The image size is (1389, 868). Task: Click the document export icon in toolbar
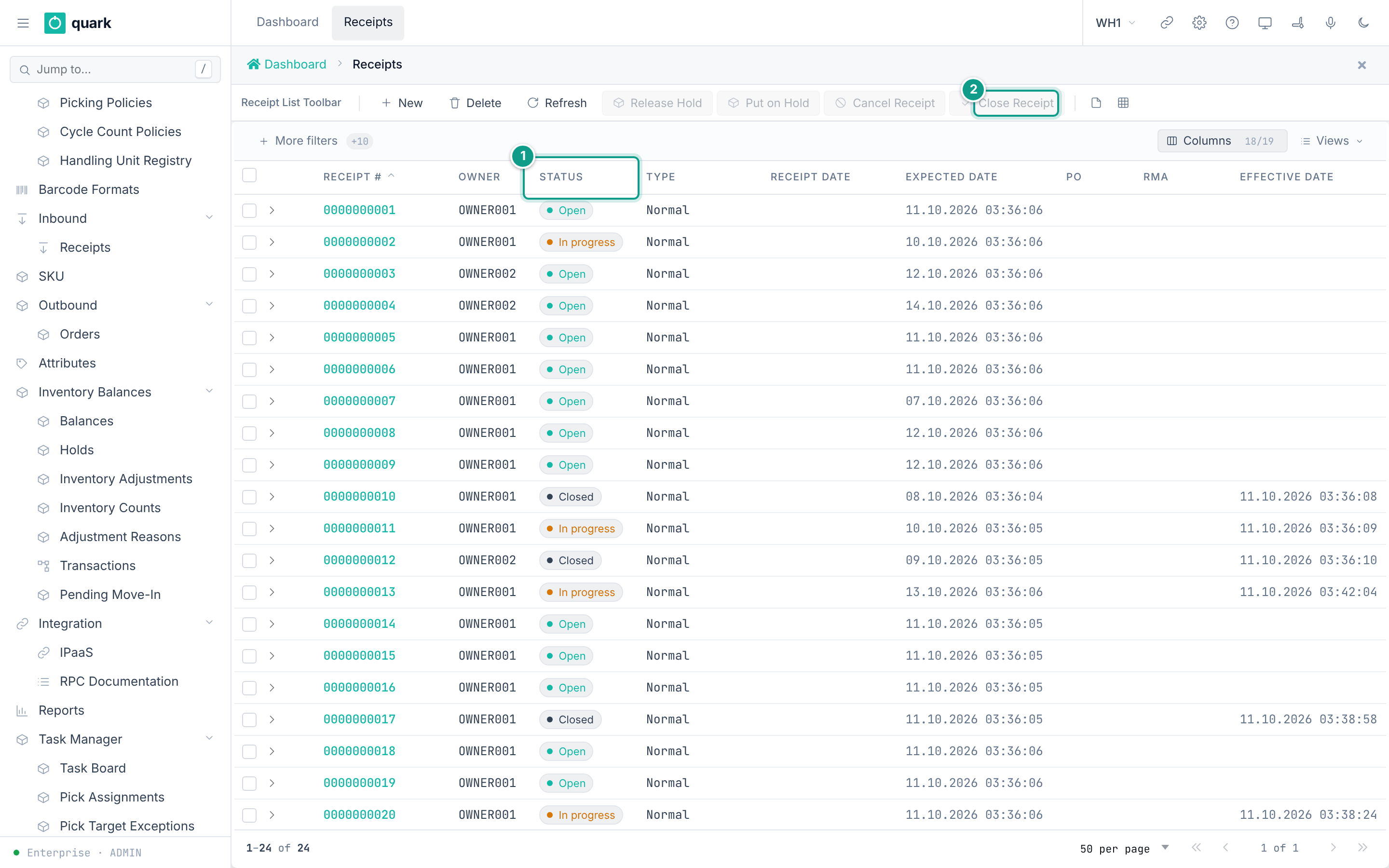(x=1096, y=103)
